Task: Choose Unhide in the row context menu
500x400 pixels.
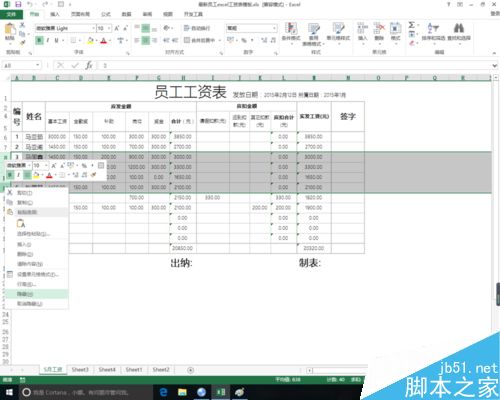Action: coord(37,304)
